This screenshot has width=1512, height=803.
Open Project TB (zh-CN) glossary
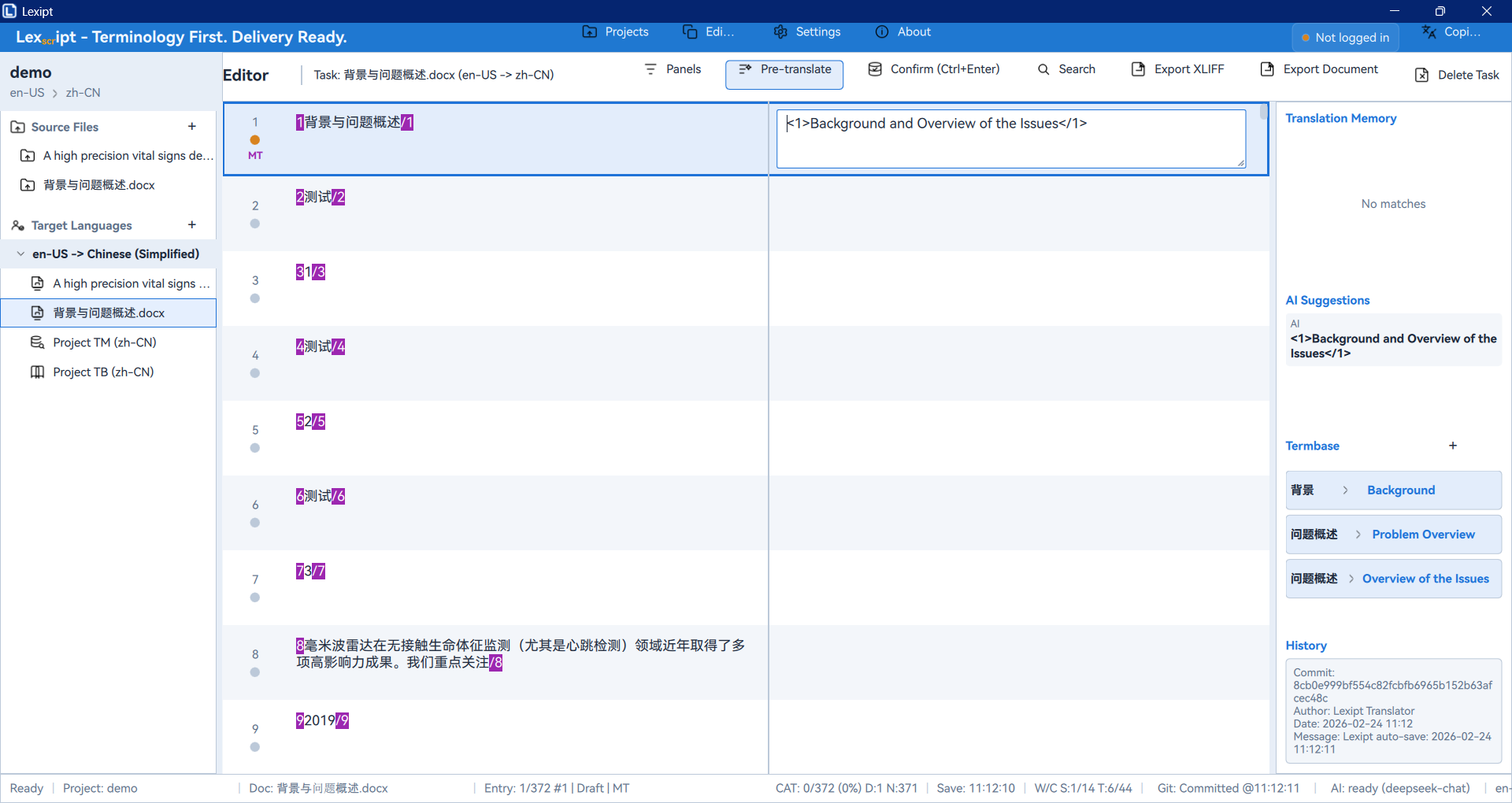102,372
